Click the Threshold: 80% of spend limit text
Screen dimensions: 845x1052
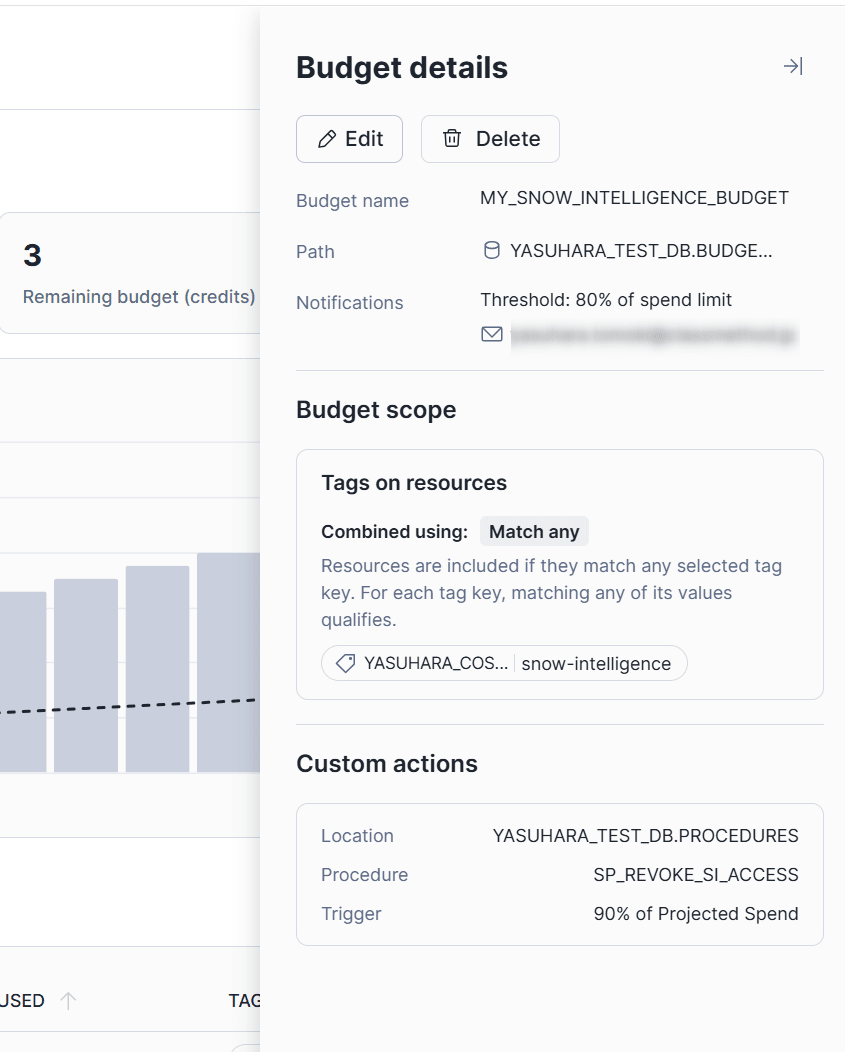coord(606,300)
